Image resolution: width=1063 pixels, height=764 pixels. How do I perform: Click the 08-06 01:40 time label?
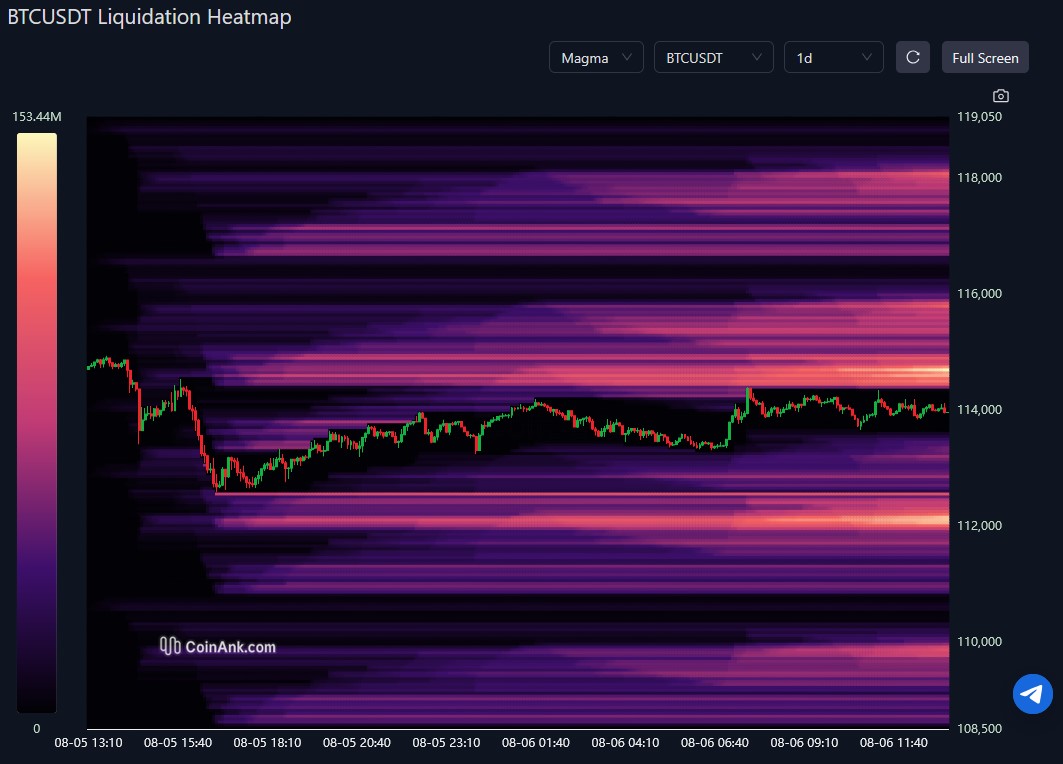tap(536, 742)
